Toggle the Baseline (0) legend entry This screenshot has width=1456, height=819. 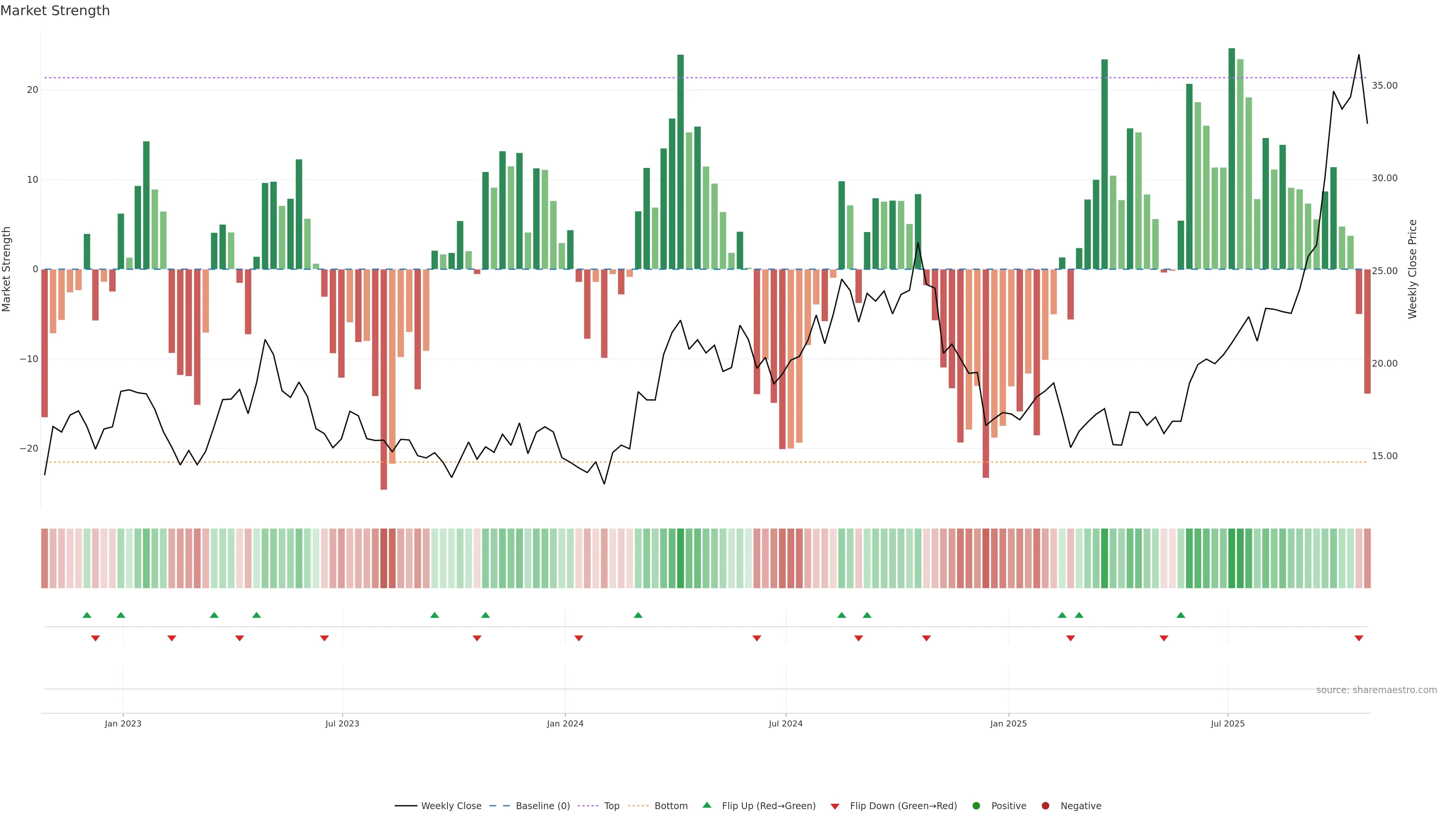(543, 806)
